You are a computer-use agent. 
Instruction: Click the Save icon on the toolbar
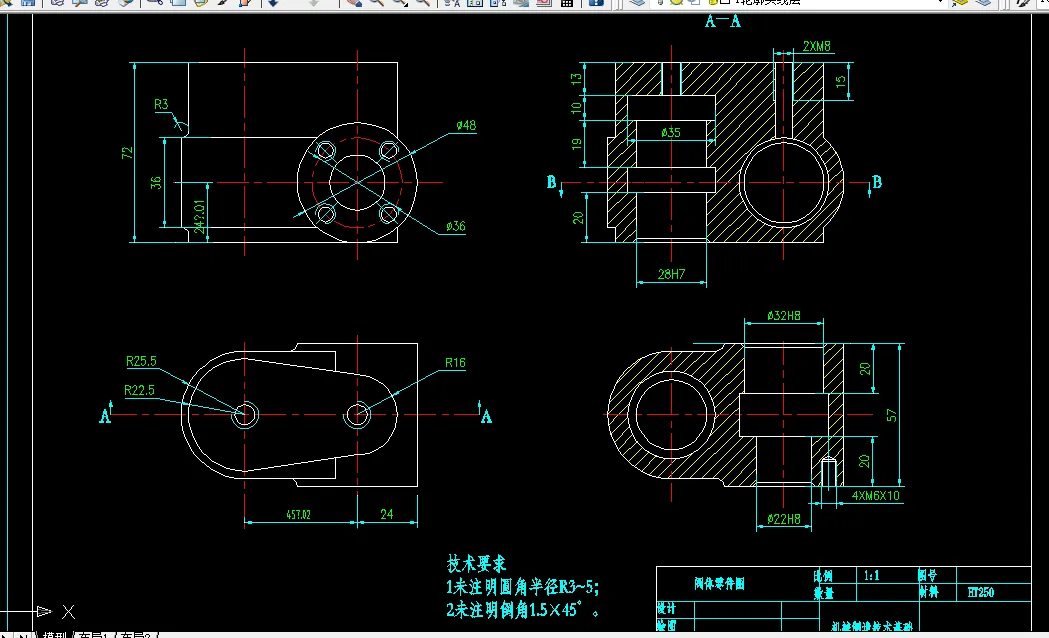27,4
